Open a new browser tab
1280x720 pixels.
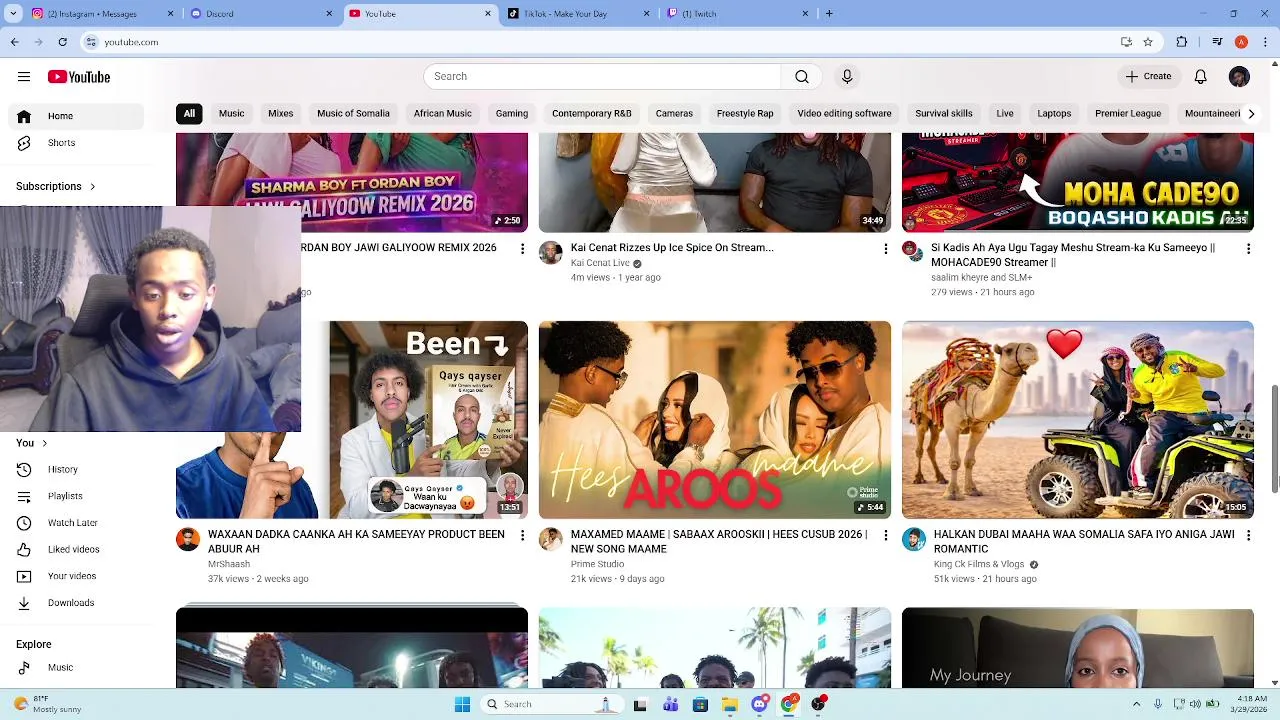[x=829, y=14]
